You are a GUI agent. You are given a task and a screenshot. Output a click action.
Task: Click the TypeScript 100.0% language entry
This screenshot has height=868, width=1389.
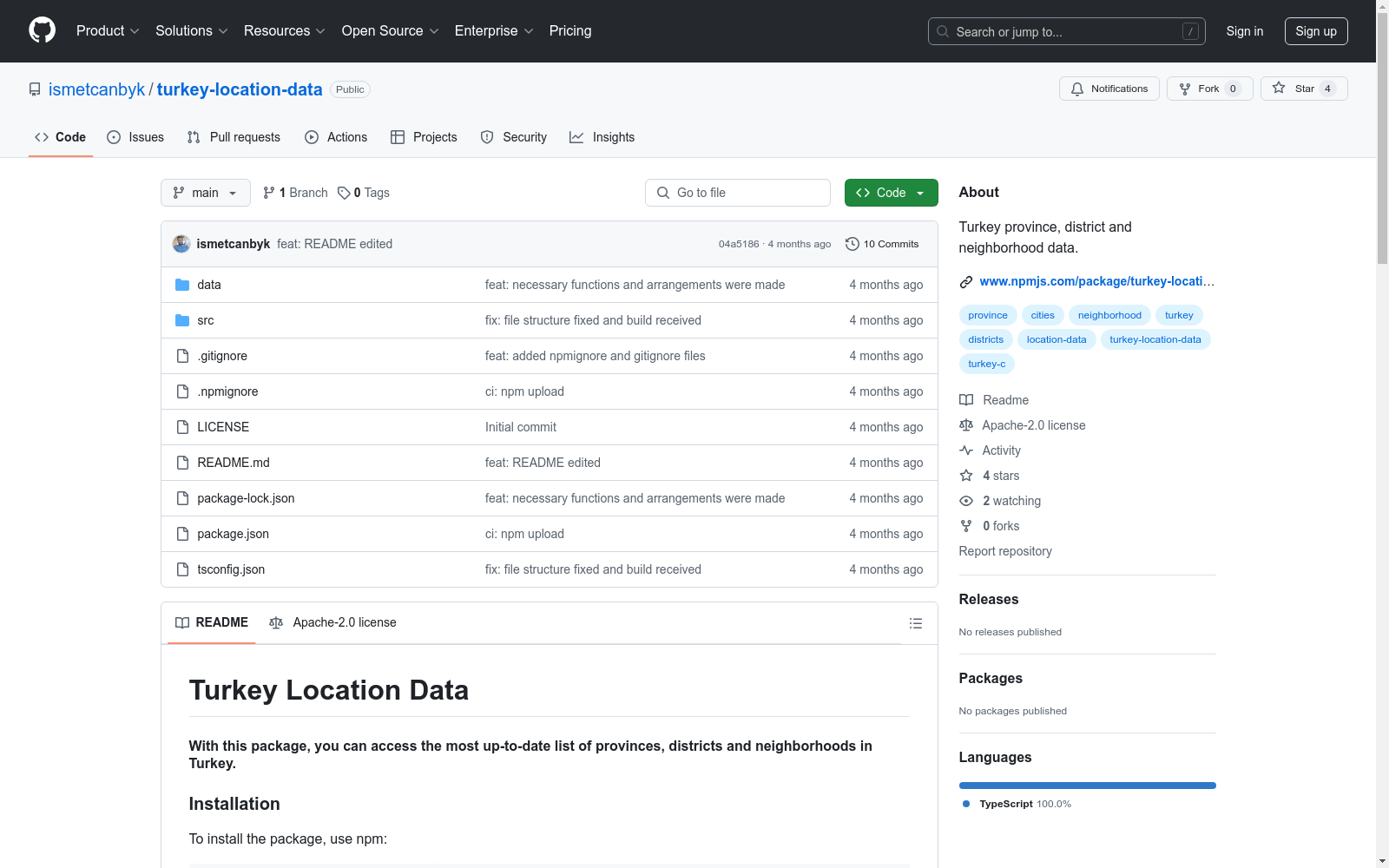click(x=1017, y=804)
